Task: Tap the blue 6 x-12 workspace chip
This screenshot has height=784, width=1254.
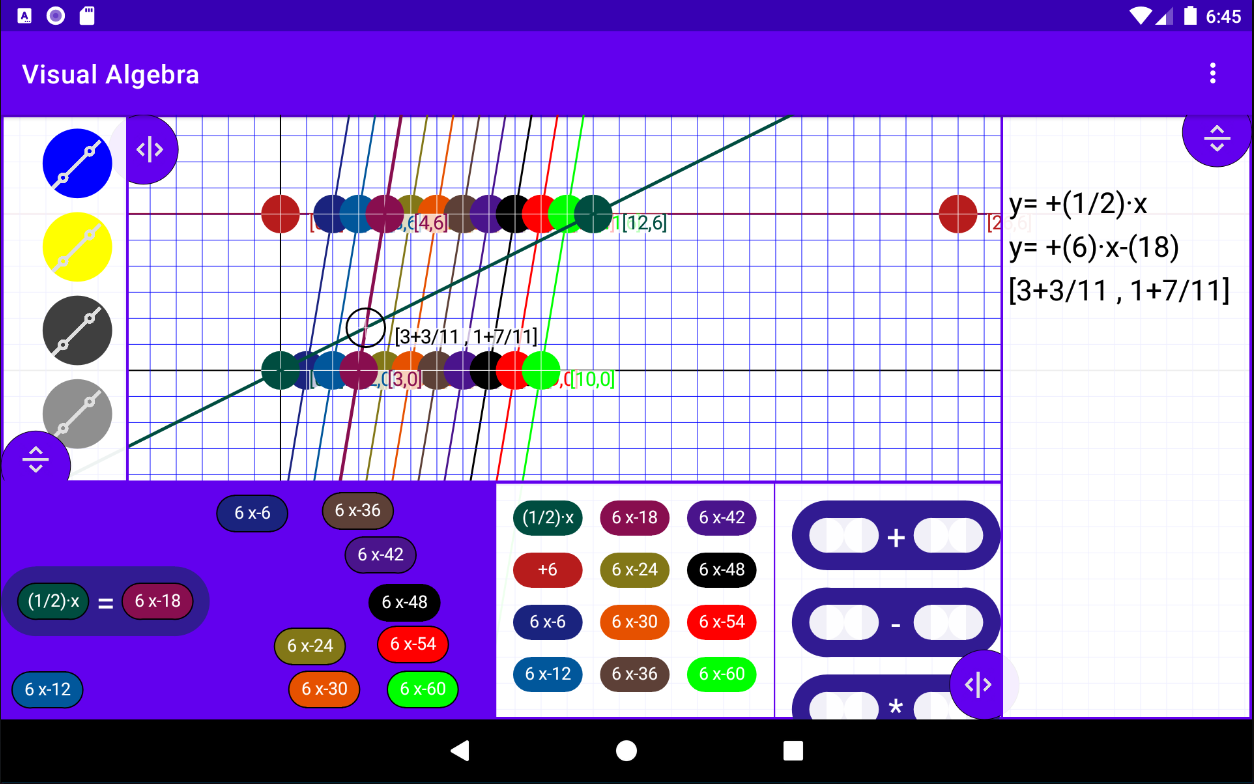Action: point(48,690)
